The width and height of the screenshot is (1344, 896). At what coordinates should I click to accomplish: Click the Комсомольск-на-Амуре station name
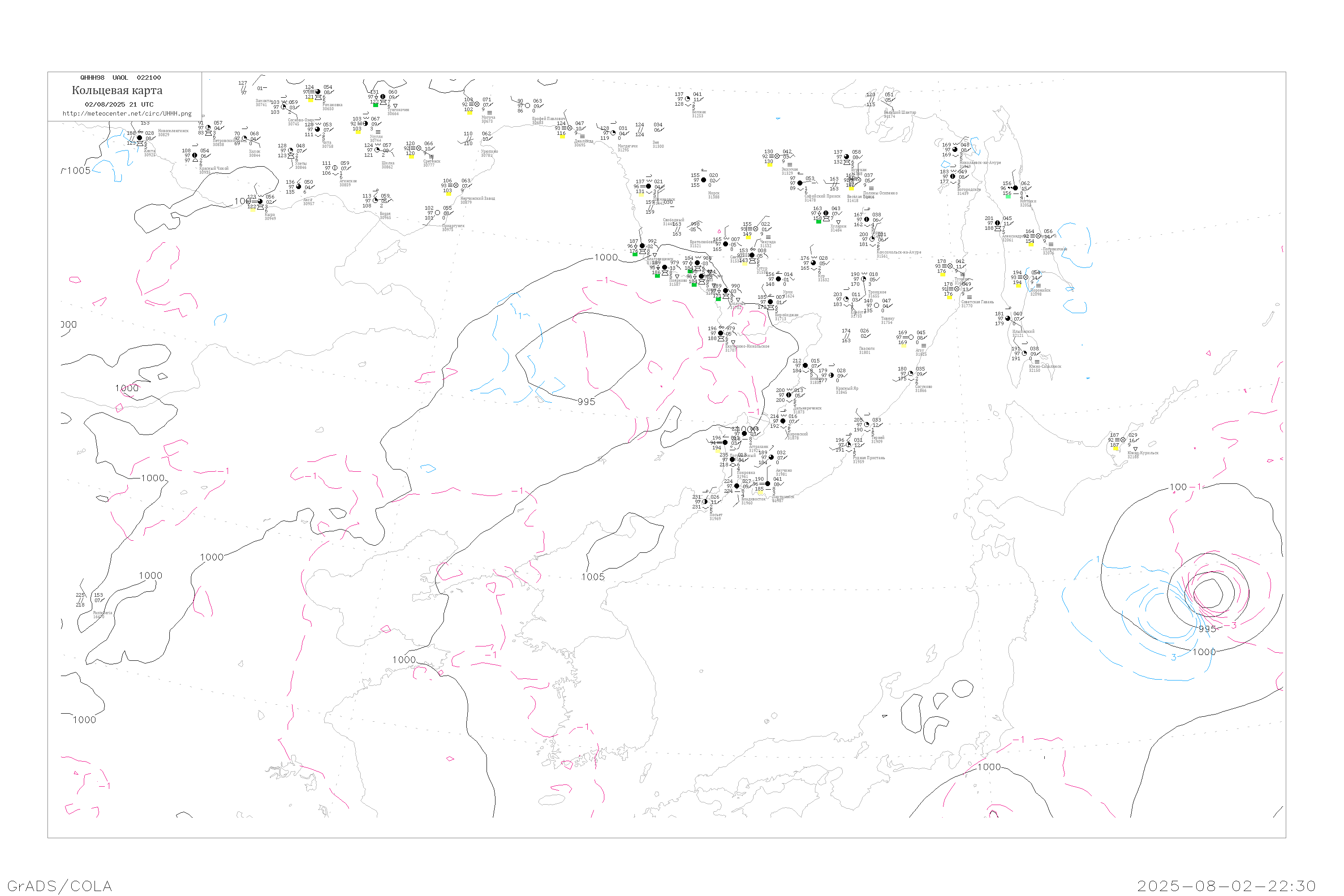tap(899, 252)
